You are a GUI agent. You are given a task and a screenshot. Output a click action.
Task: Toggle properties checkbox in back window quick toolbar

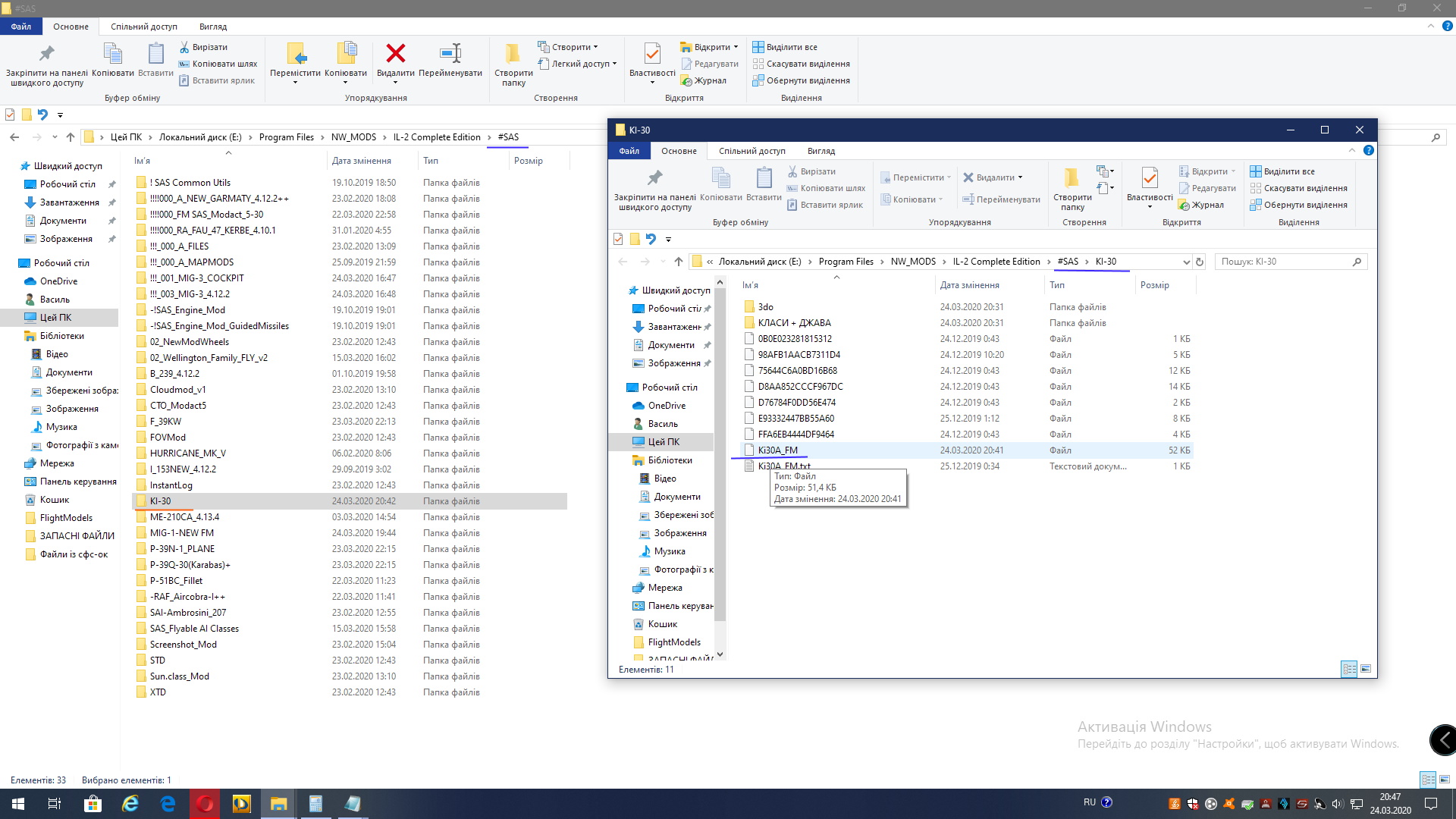coord(10,115)
